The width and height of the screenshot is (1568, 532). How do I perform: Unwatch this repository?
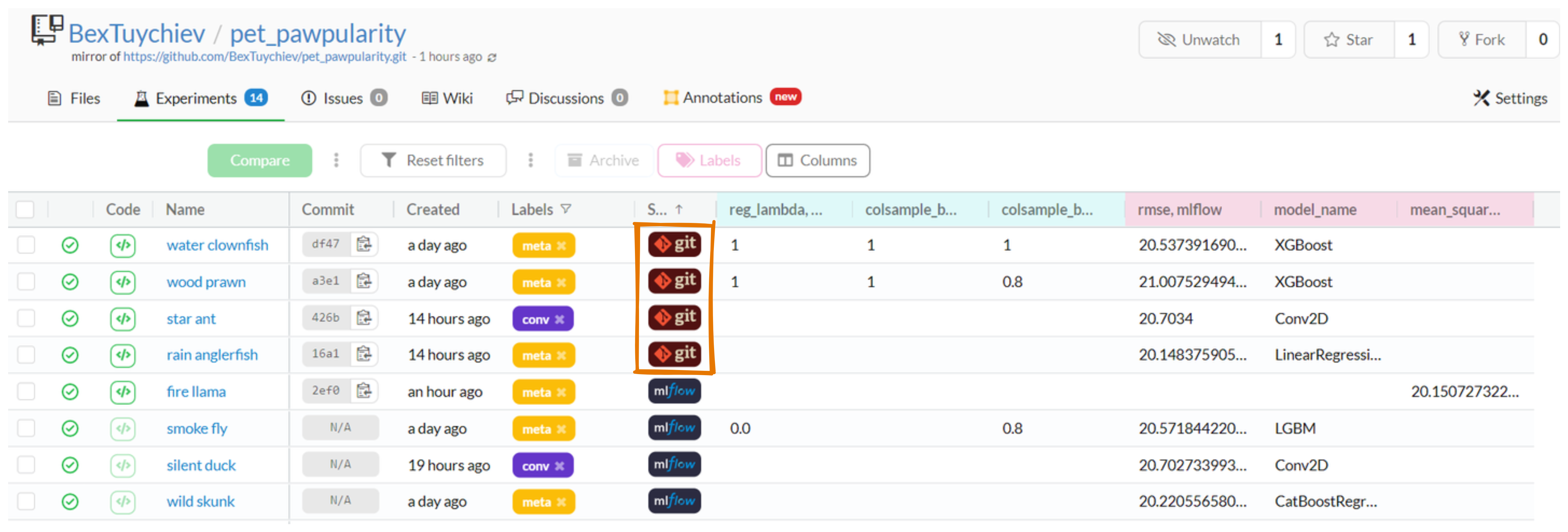1199,40
